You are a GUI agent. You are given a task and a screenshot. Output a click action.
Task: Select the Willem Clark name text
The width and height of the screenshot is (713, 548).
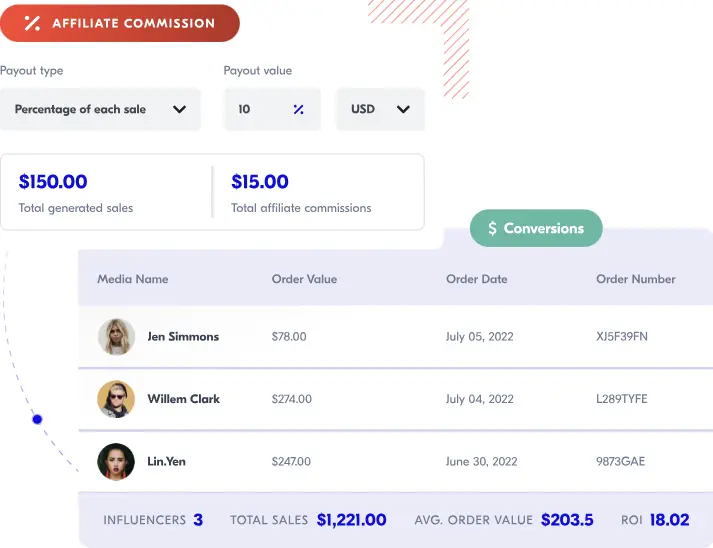(183, 399)
